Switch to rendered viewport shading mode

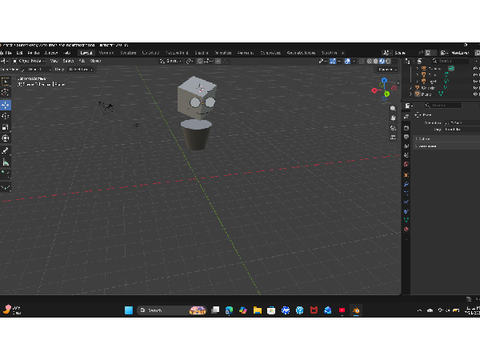[388, 61]
